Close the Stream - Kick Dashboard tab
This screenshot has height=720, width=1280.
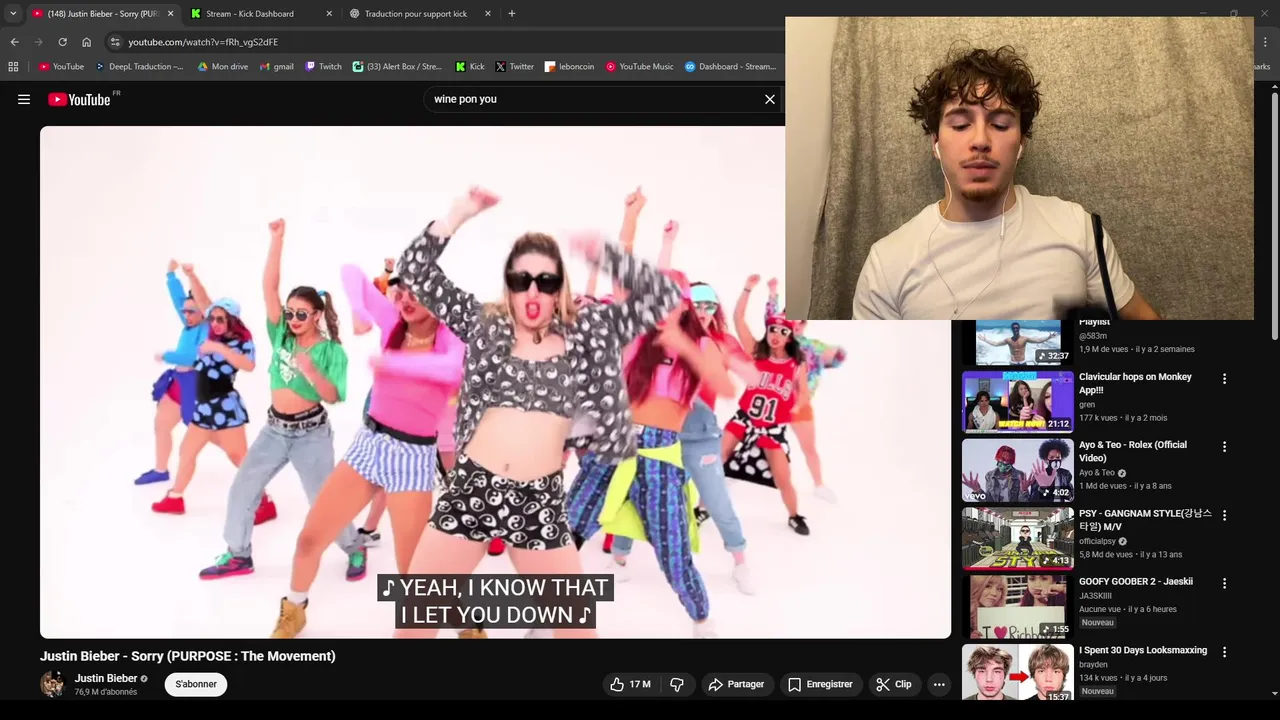(x=329, y=14)
